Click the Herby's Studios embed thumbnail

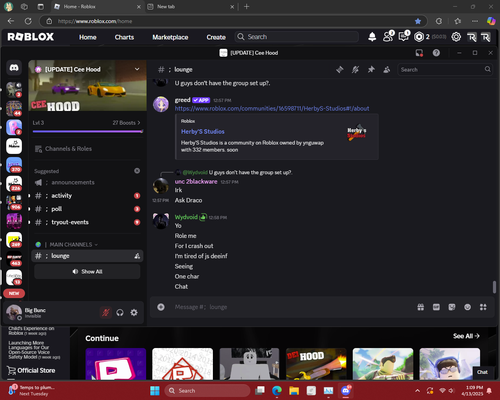pos(357,133)
